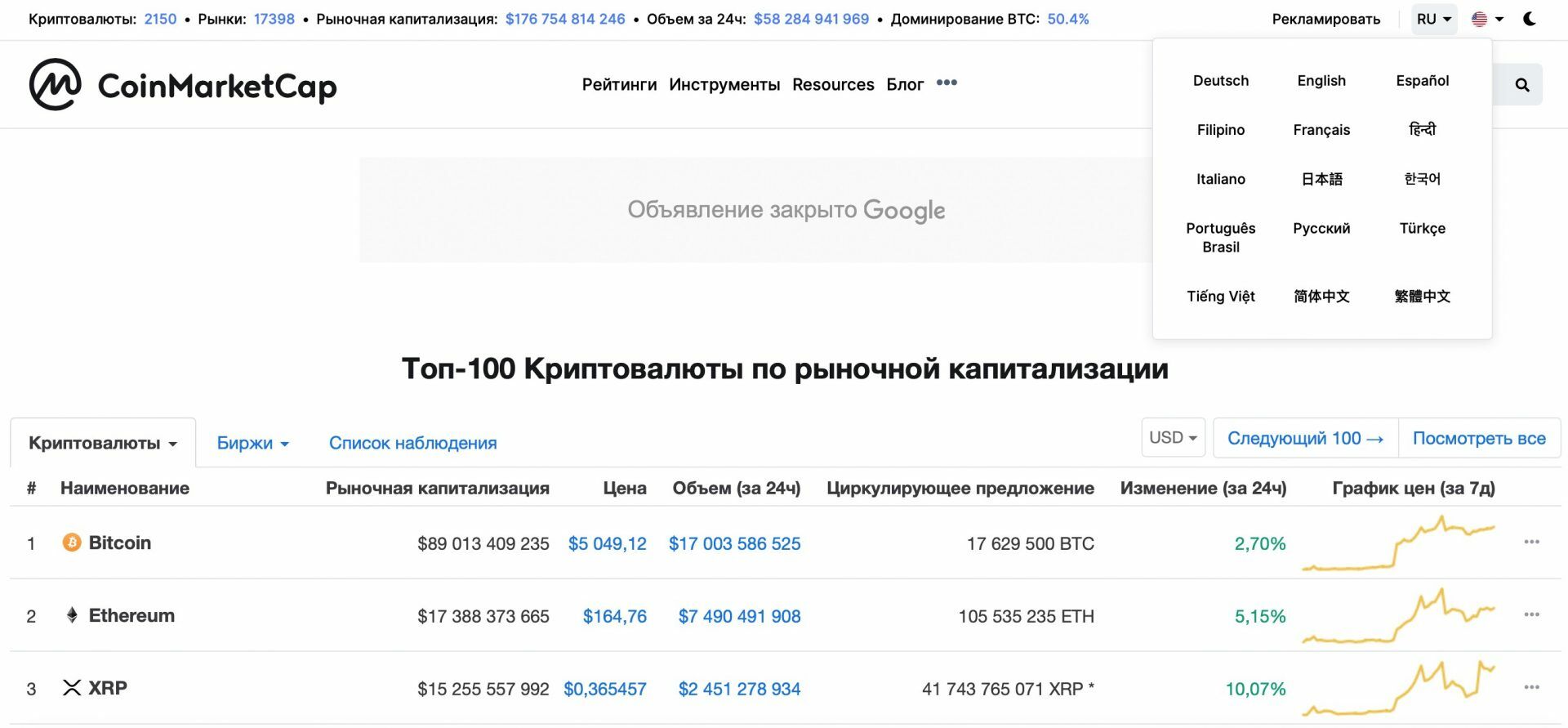Open the XRP row options ellipsis
This screenshot has height=728, width=1568.
pos(1531,687)
